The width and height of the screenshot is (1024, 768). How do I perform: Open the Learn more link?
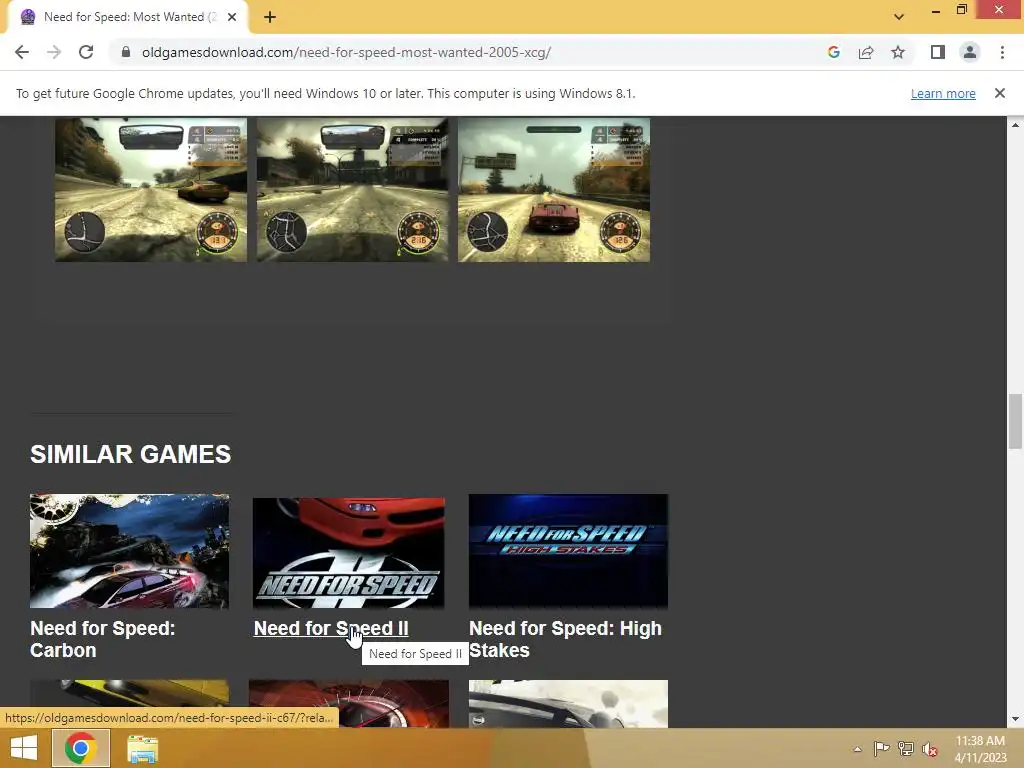click(x=943, y=93)
